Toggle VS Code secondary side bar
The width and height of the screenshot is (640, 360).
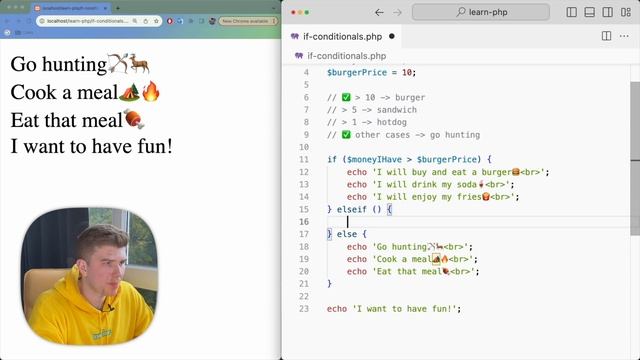coord(607,12)
